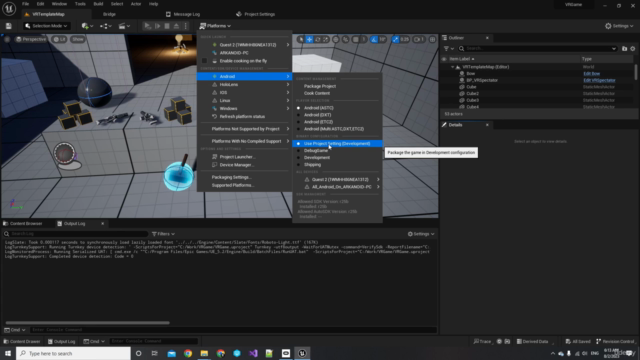Viewport: 640px width, 360px height.
Task: Open the viewport options hamburger menu
Action: (x=7, y=39)
